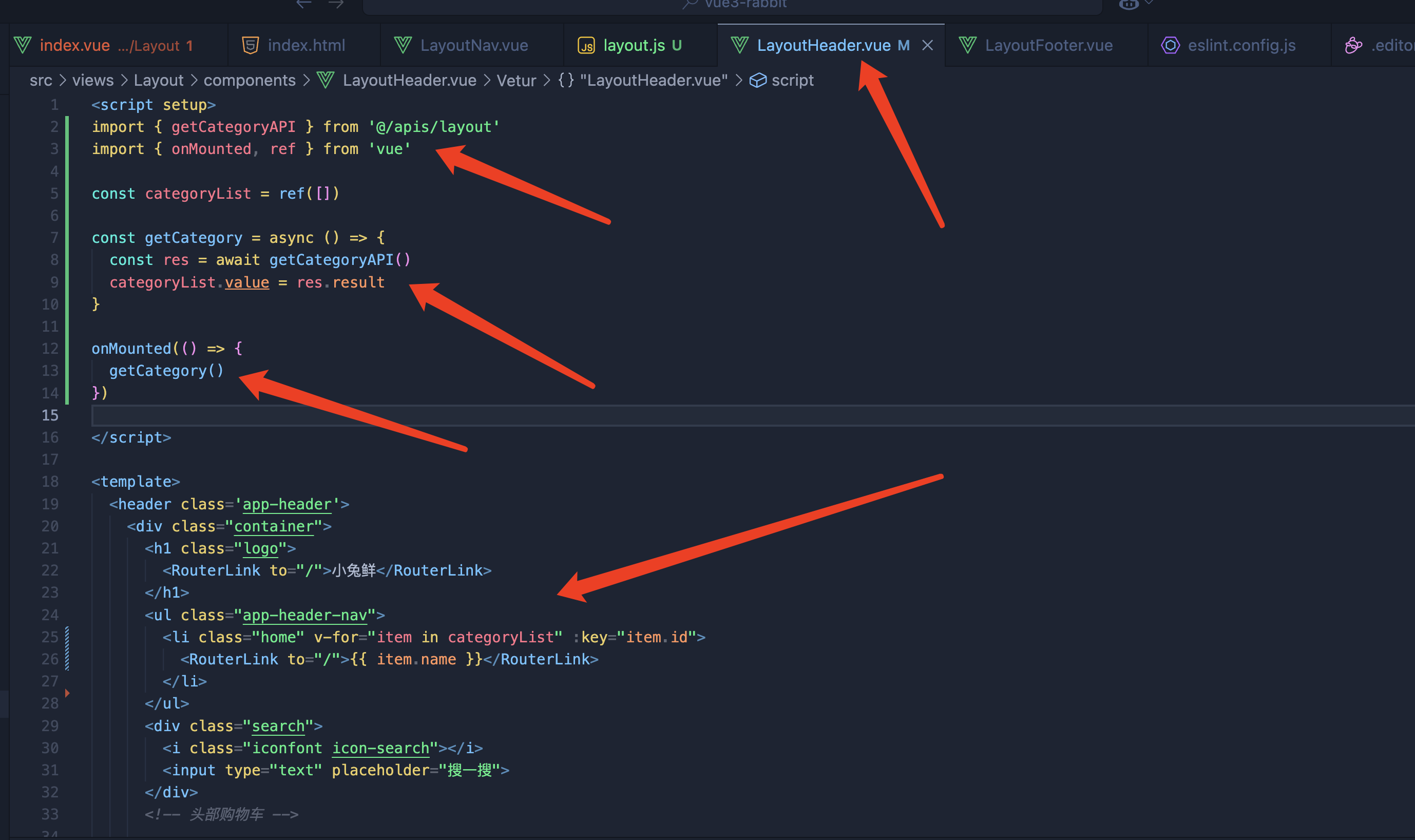Close the LayoutHeader.vue tab
This screenshot has width=1415, height=840.
pos(927,45)
